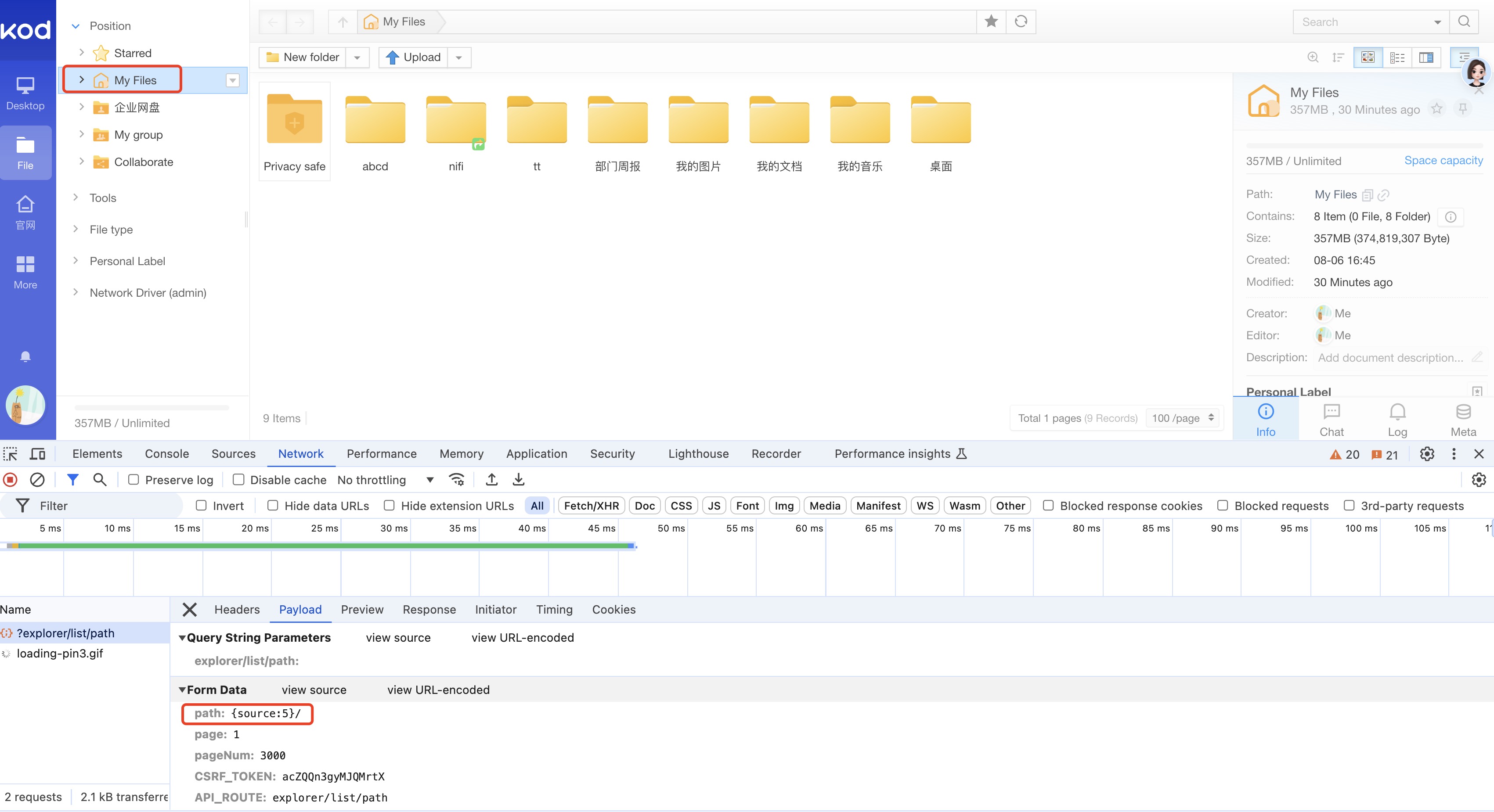Switch to the Chat panel on the right

pyautogui.click(x=1331, y=418)
